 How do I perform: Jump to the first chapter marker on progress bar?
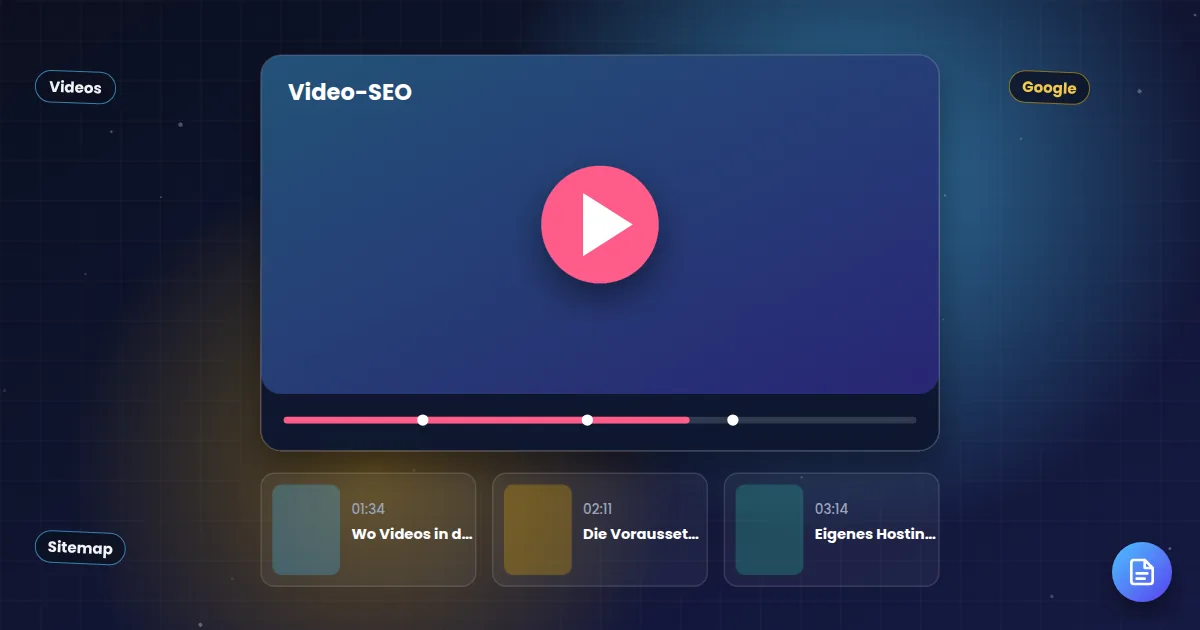423,420
